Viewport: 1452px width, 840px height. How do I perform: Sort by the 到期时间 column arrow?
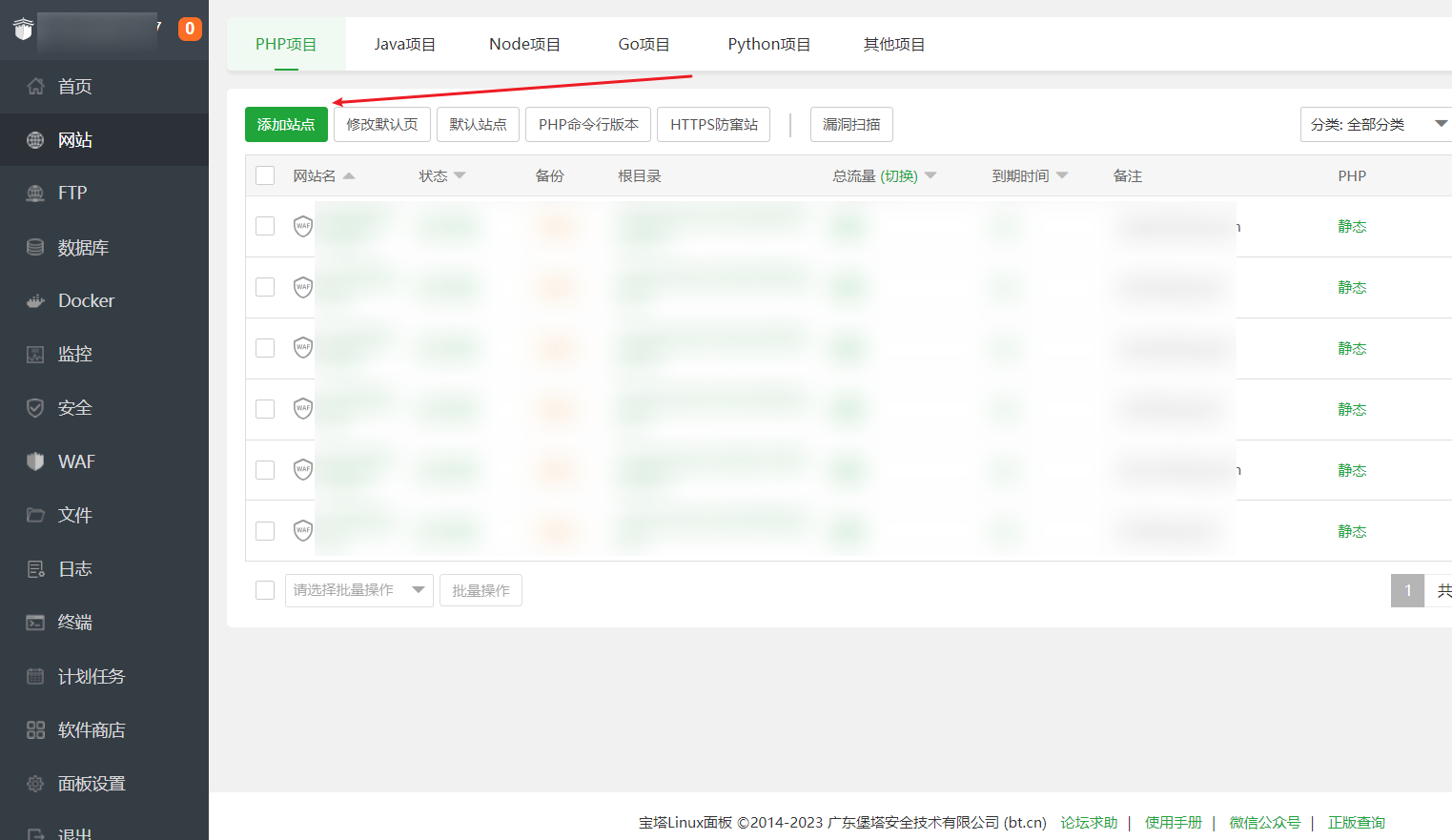coord(1062,175)
